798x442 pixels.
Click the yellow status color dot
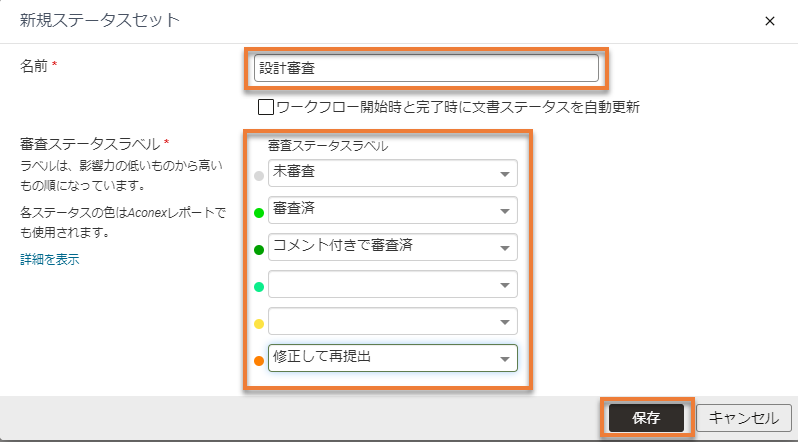pyautogui.click(x=259, y=324)
